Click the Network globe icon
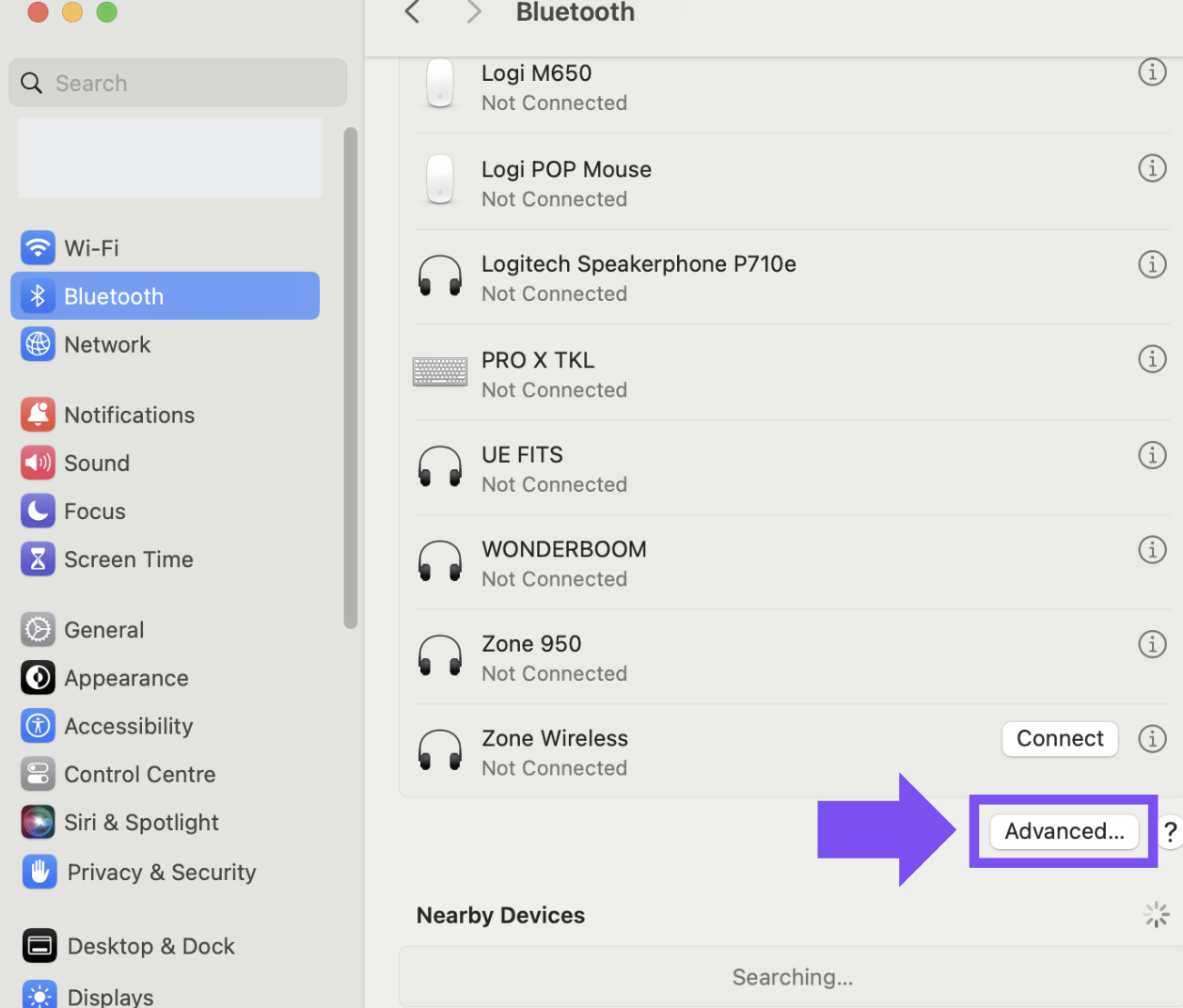The image size is (1183, 1008). [x=38, y=344]
